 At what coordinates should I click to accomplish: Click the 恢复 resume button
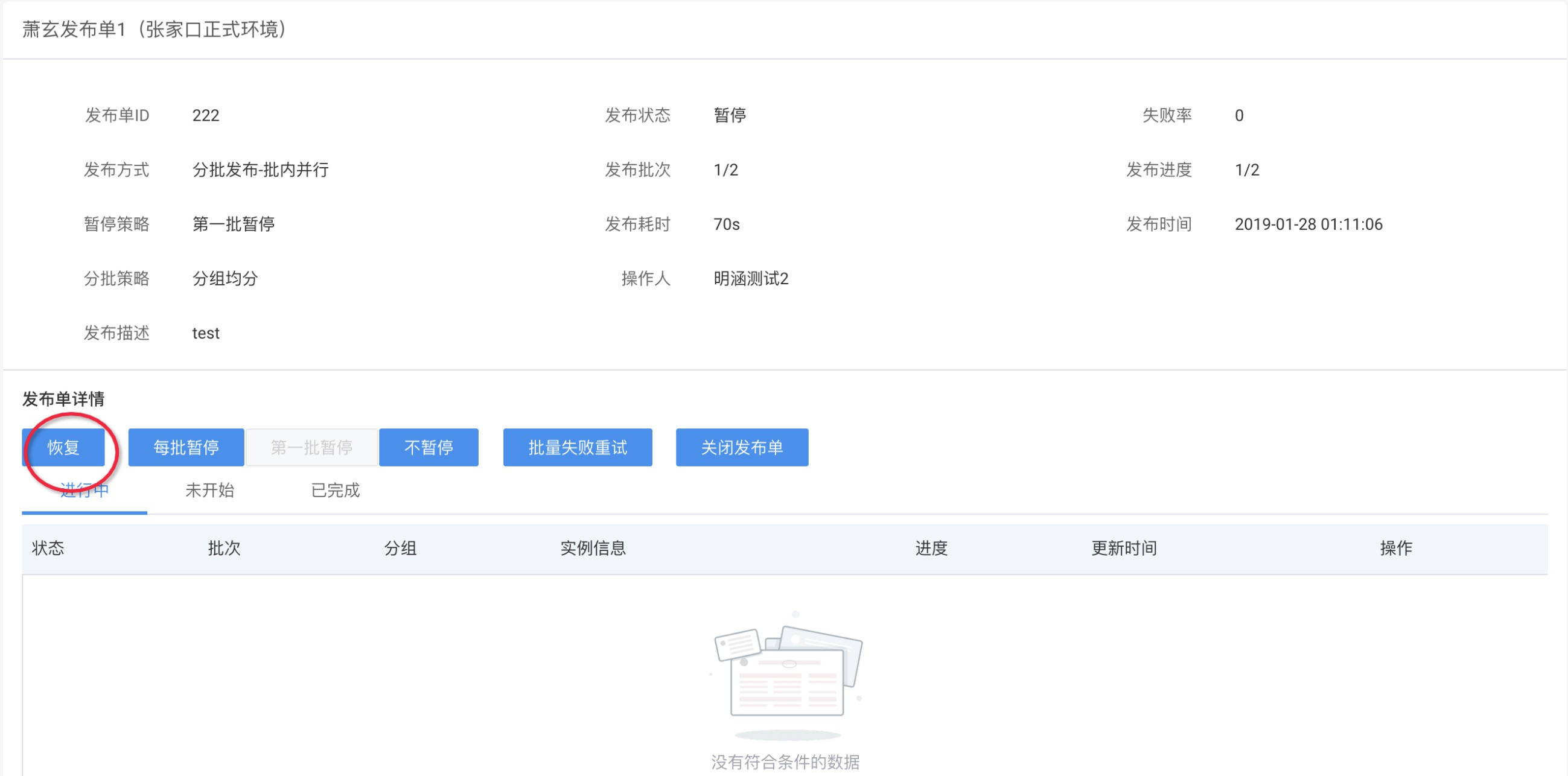pos(63,447)
